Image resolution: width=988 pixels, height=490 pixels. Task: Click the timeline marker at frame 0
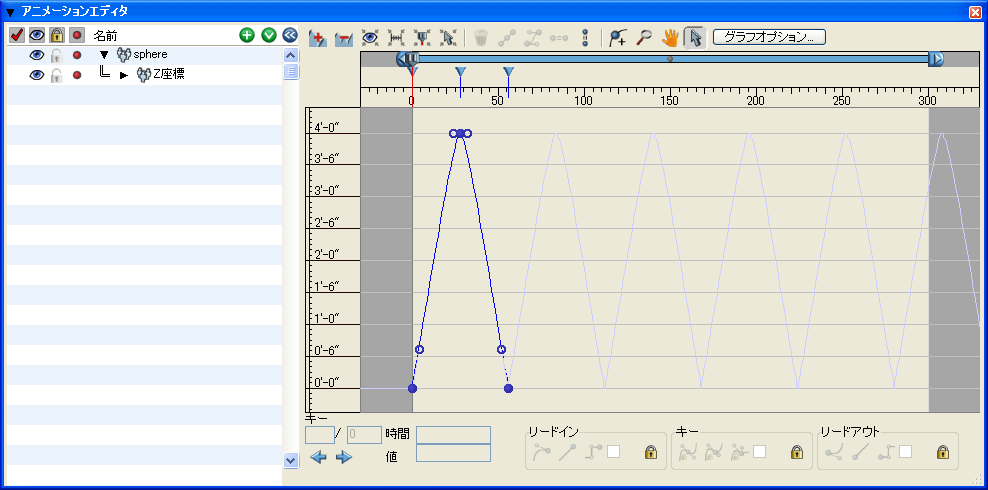click(412, 72)
